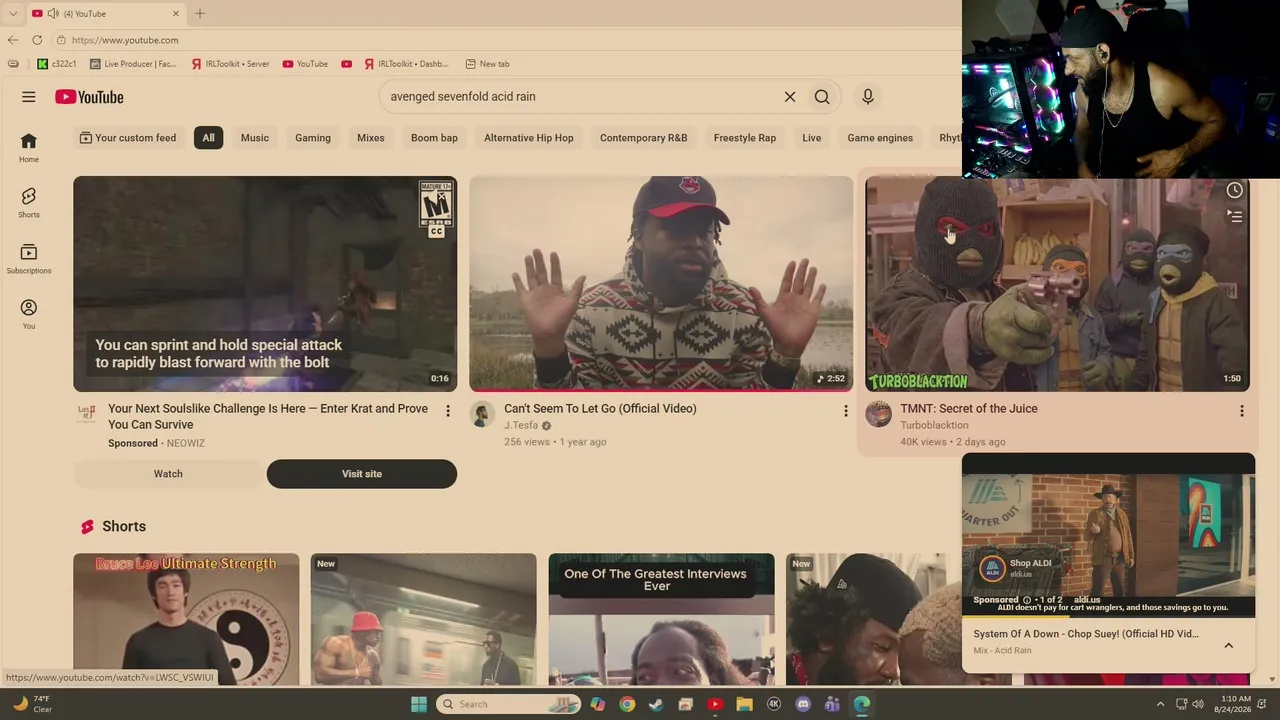This screenshot has width=1280, height=720.
Task: Filter feed by Gaming chip
Action: (x=313, y=138)
